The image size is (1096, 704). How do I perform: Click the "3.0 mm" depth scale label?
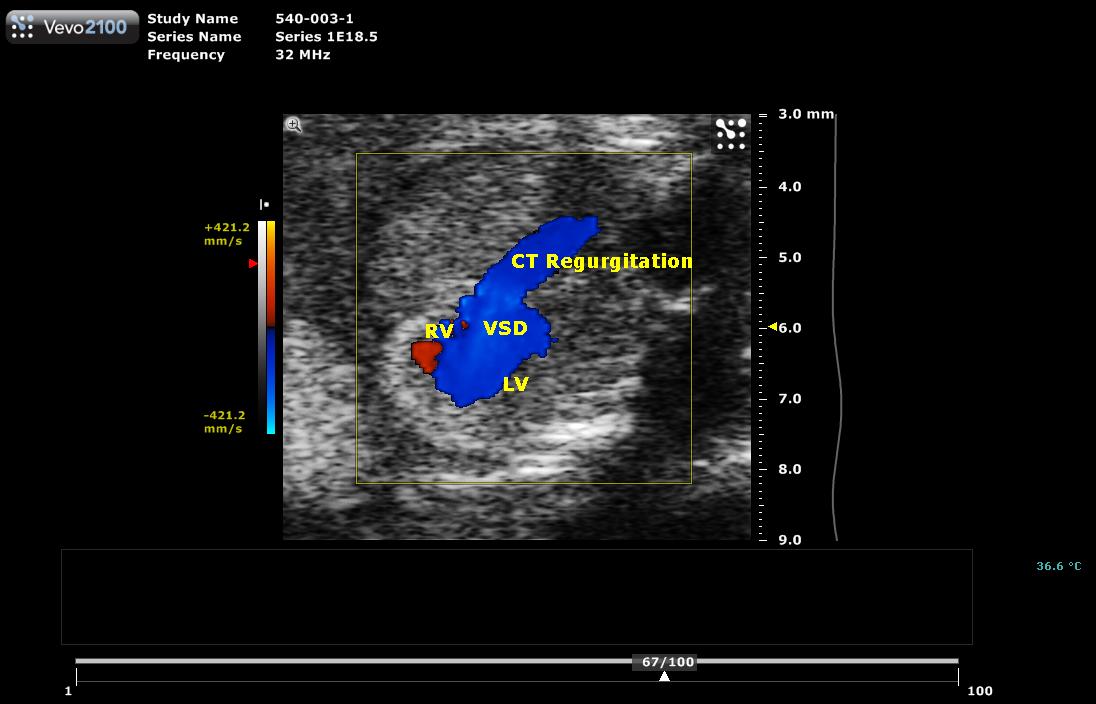[807, 113]
